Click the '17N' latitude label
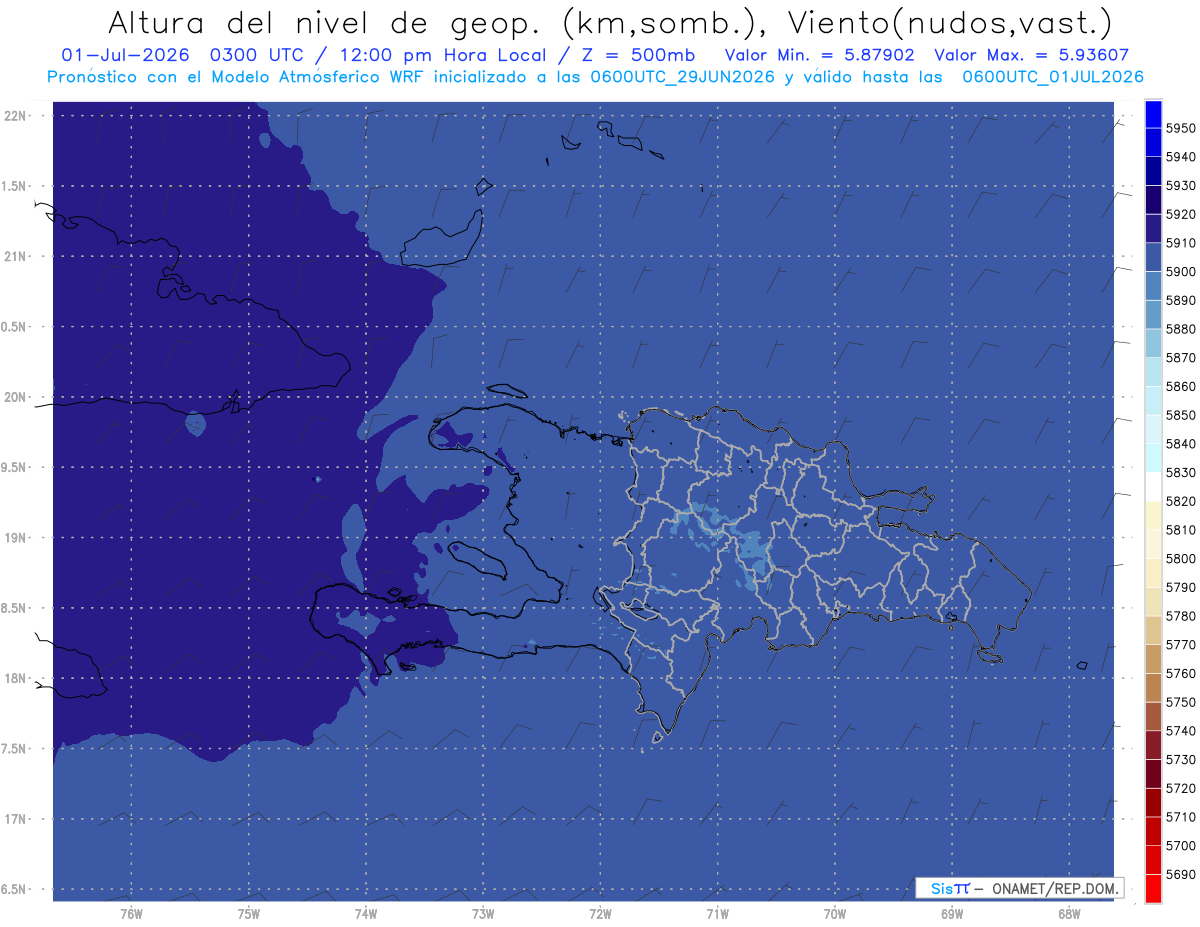The image size is (1200, 927). coord(16,819)
